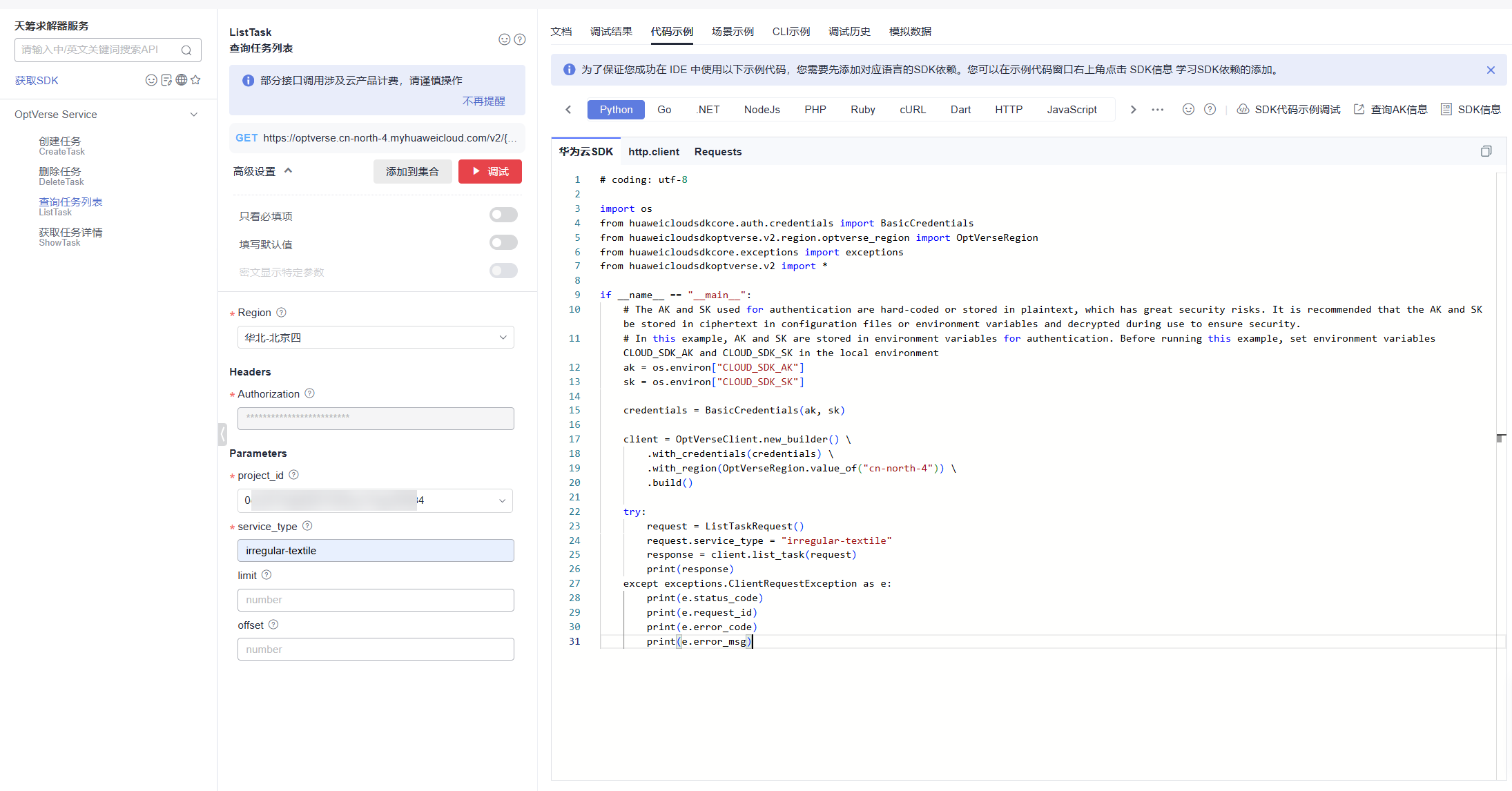The height and width of the screenshot is (791, 1512).
Task: Click 查询AK信息 link
Action: tap(1390, 110)
